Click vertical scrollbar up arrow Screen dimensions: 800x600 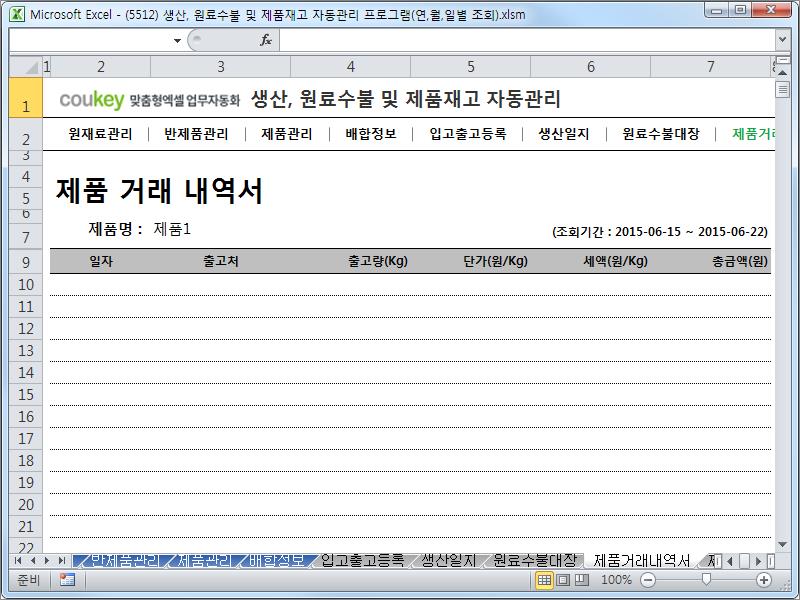[782, 73]
